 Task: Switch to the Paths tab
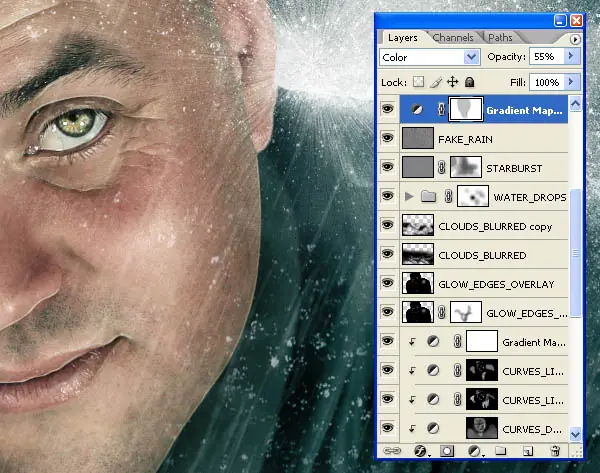pos(500,38)
